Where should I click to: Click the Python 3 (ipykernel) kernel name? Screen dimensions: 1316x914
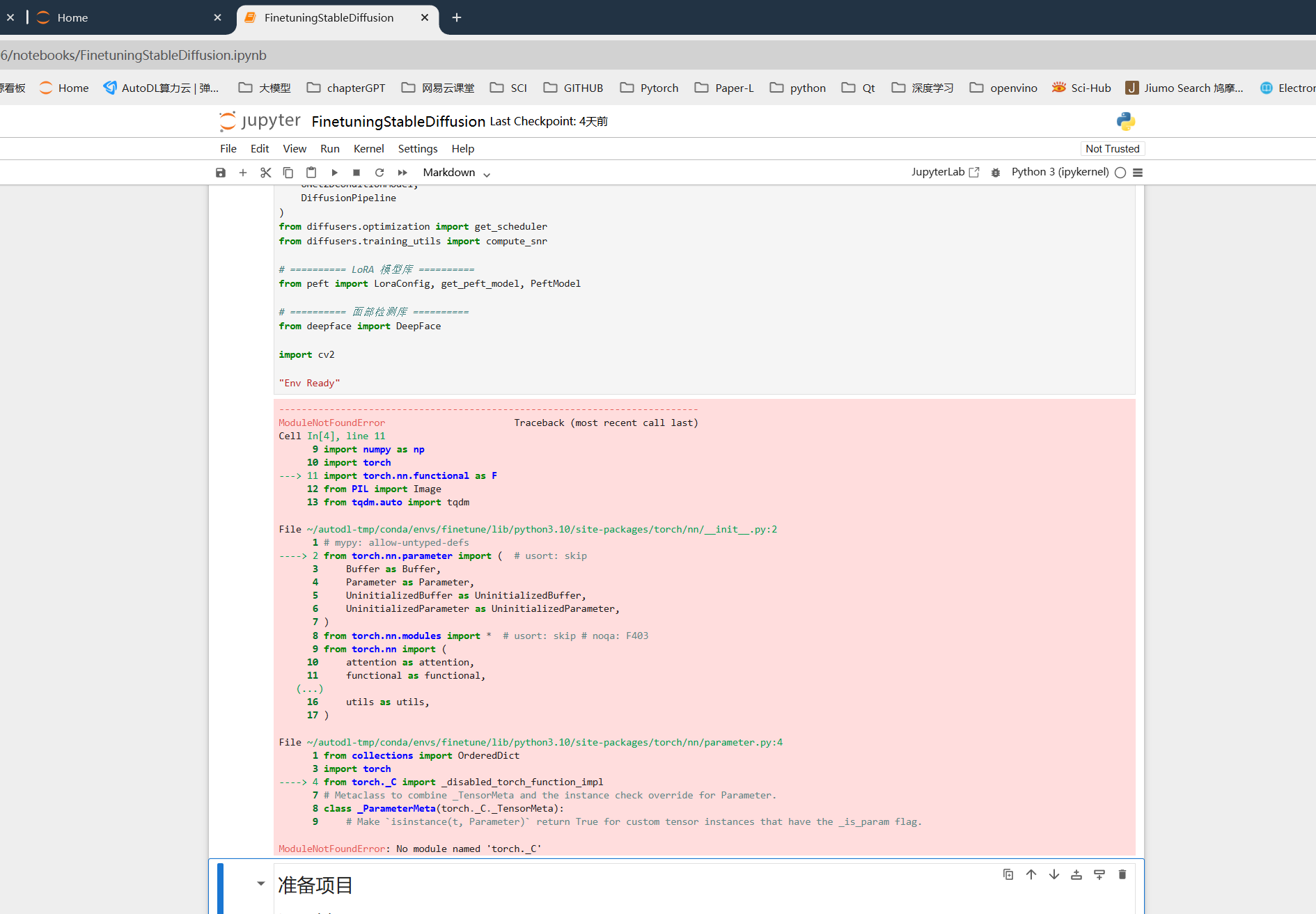[x=1060, y=172]
